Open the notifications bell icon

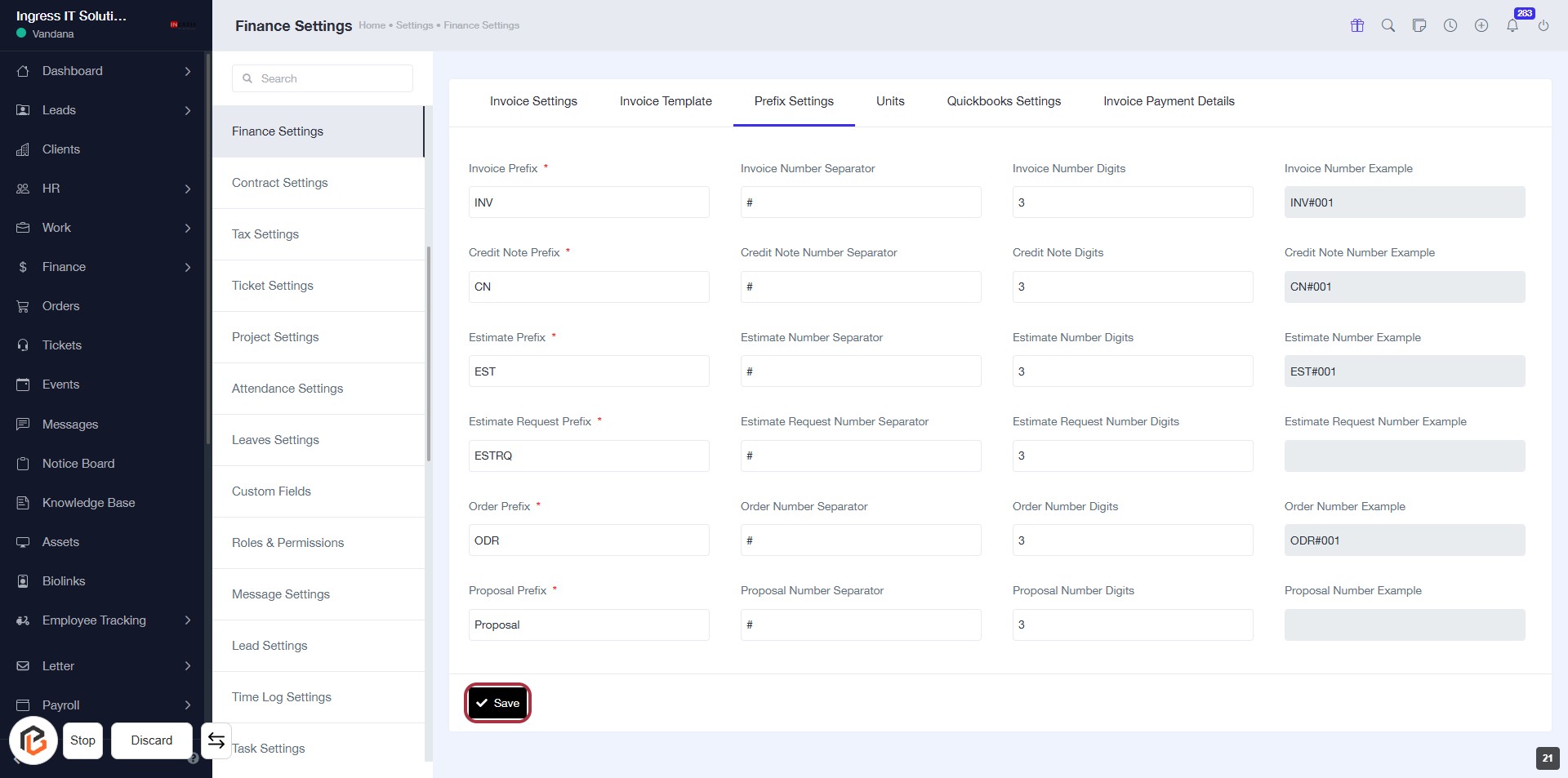tap(1512, 25)
